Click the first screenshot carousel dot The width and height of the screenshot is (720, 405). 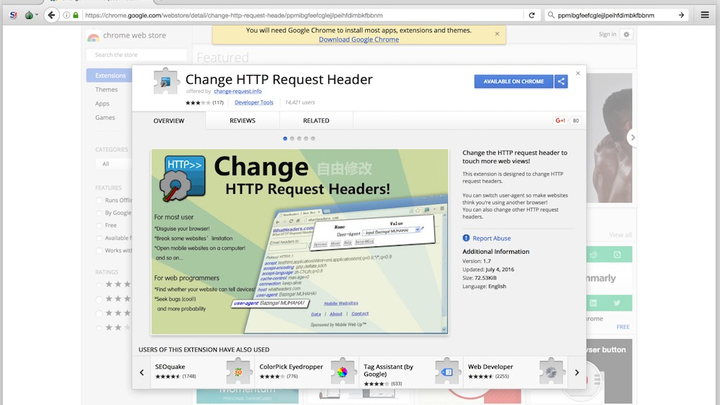coord(285,138)
